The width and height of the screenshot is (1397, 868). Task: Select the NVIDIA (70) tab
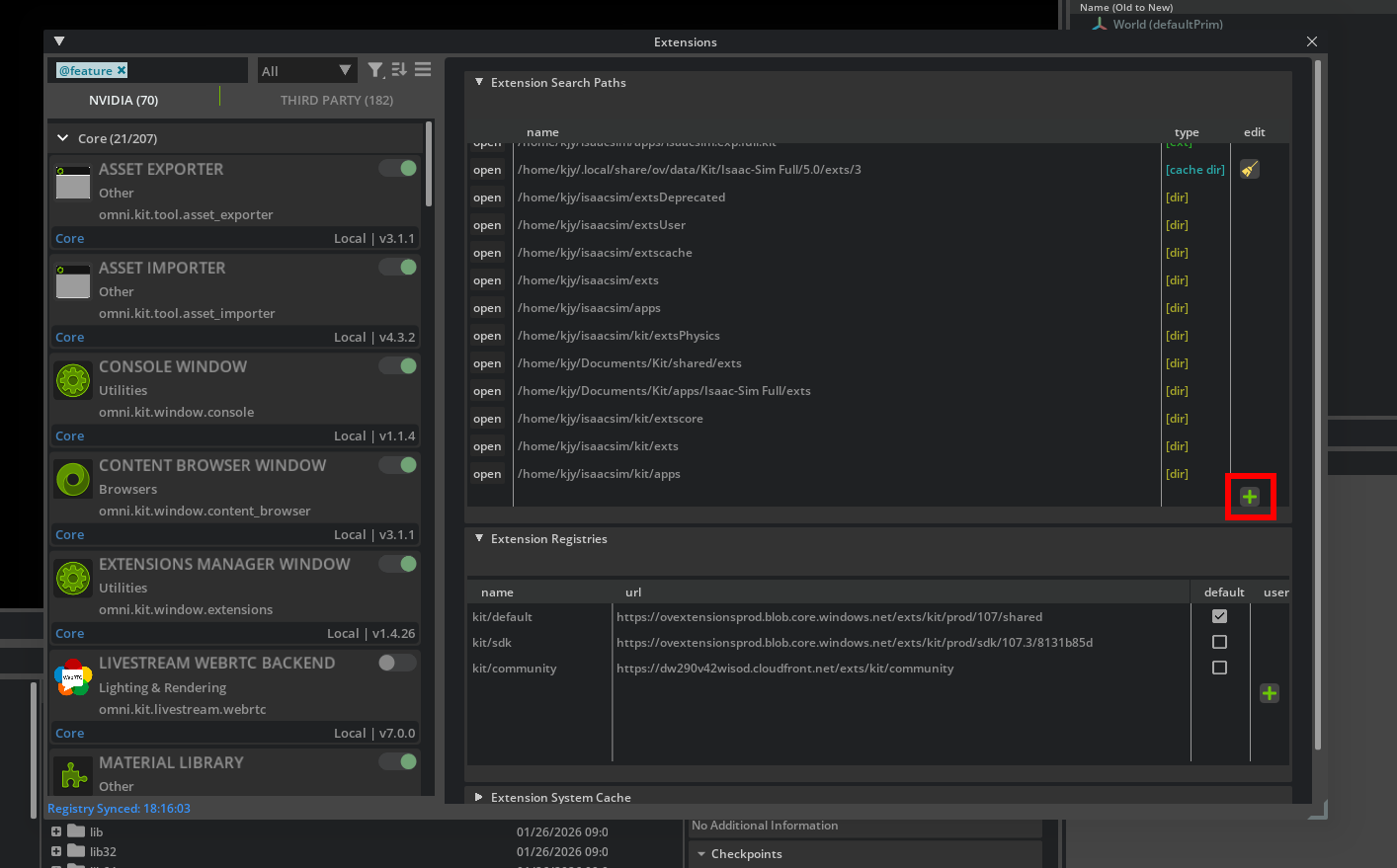(123, 100)
